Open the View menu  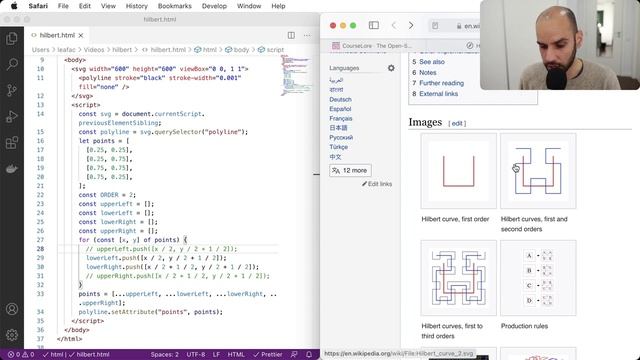(108, 6)
